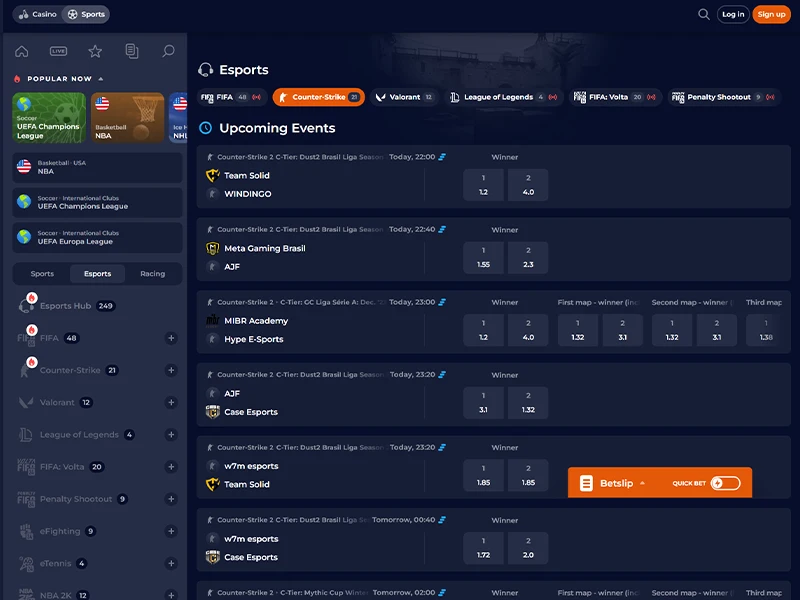Viewport: 800px width, 600px height.
Task: Select the Penalty Shootout category chip
Action: [x=724, y=97]
